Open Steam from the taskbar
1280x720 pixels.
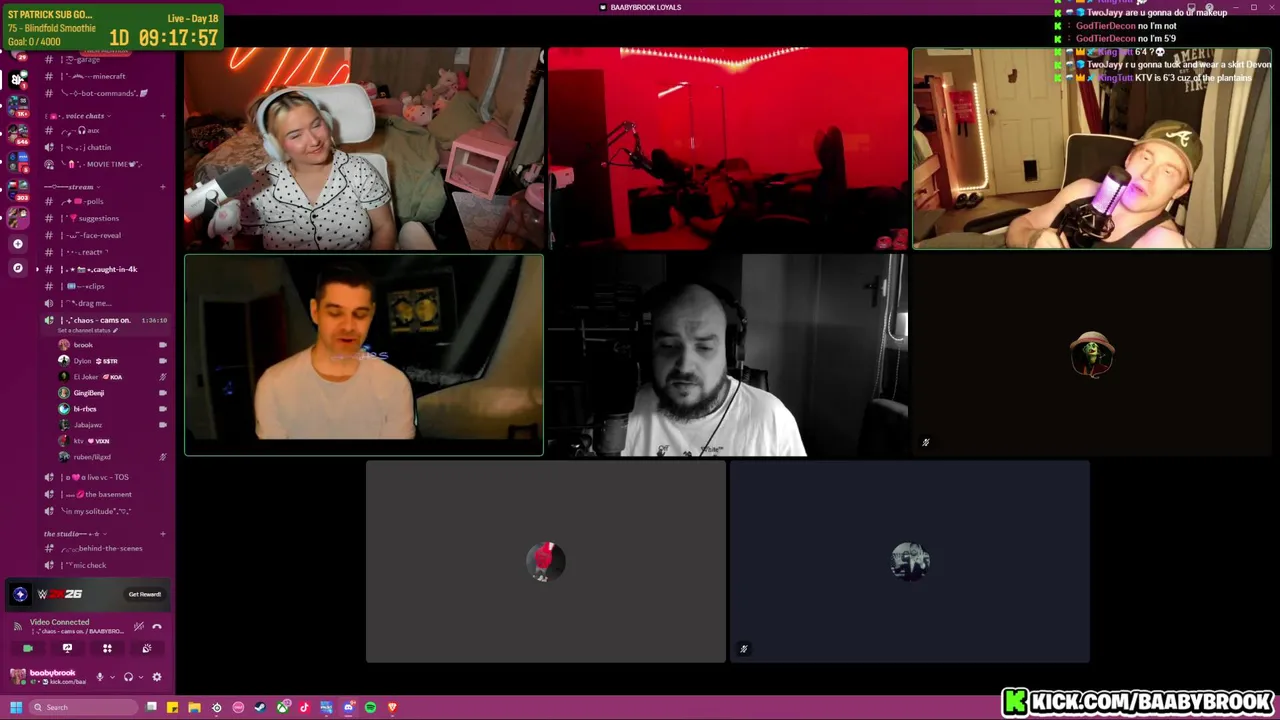pos(260,707)
